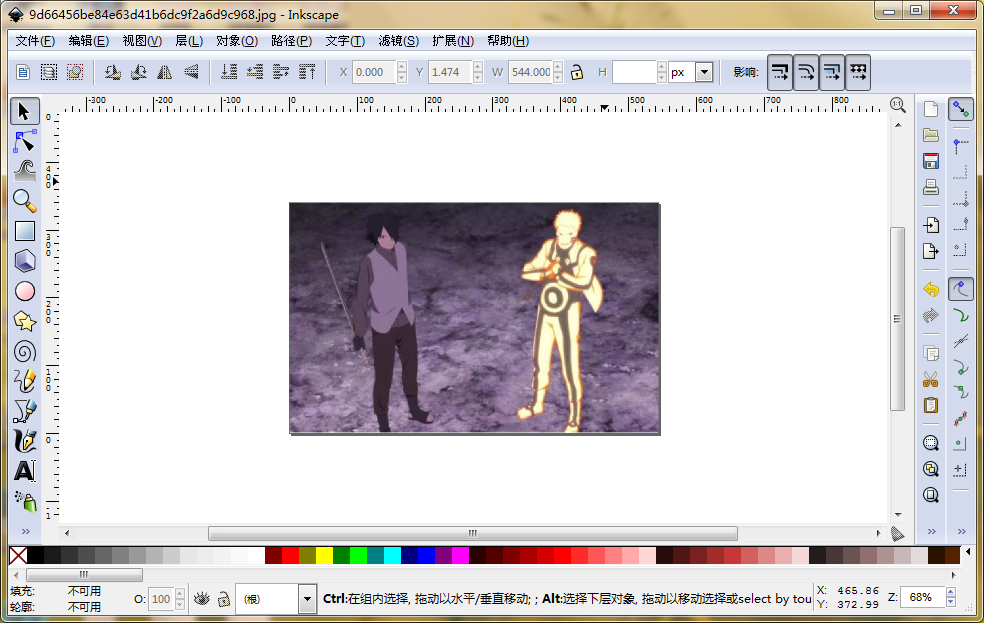Open the zoom percentage dropdown
The width and height of the screenshot is (984, 623).
tap(952, 597)
